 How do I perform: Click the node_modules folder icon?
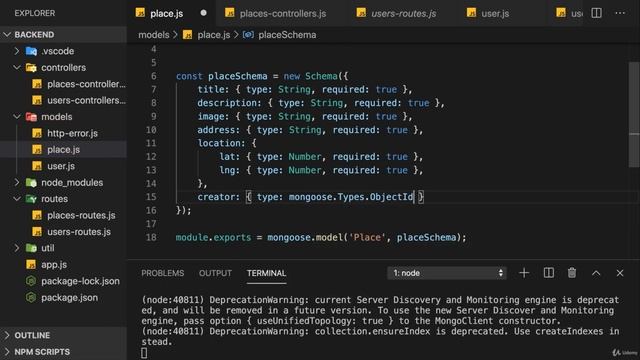[31, 182]
